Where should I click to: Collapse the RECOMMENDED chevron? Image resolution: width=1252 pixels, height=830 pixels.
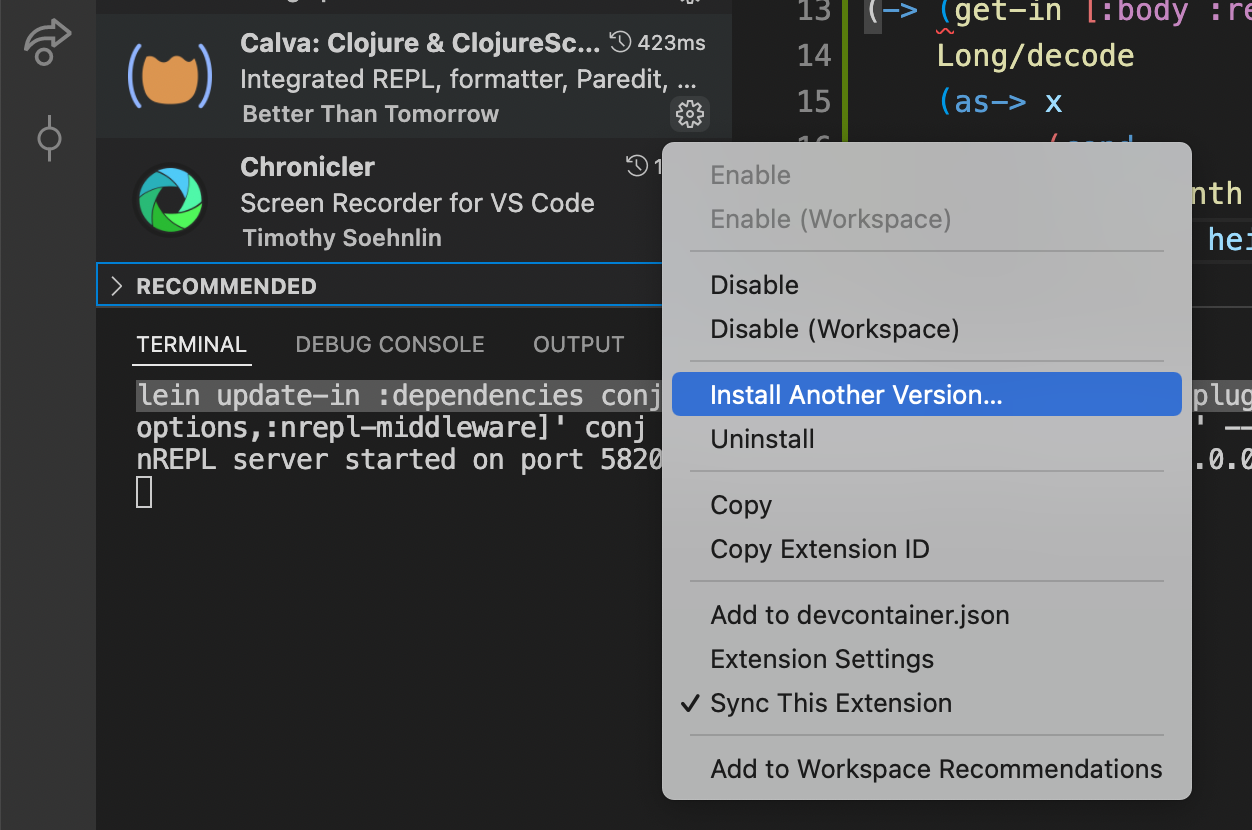pyautogui.click(x=117, y=284)
